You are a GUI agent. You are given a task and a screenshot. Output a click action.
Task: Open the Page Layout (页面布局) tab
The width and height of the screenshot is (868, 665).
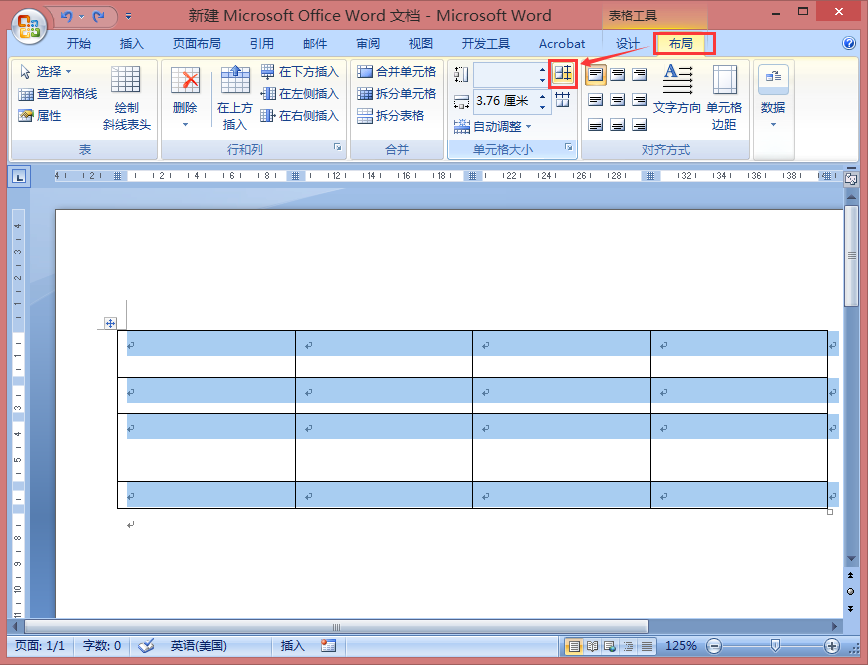[197, 44]
